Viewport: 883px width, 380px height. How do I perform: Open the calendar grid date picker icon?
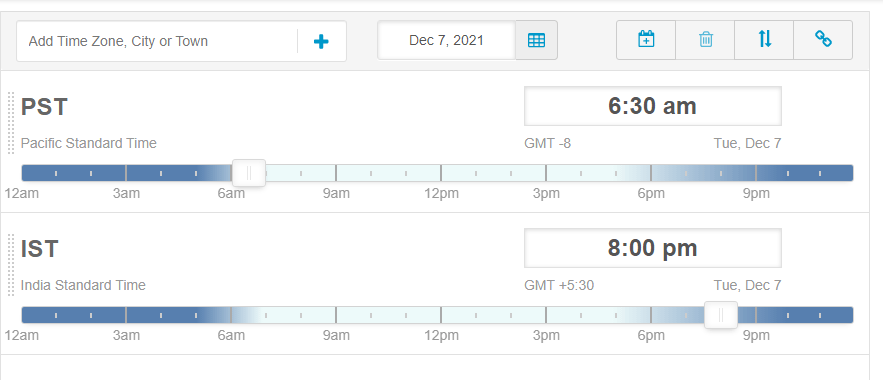(x=536, y=41)
